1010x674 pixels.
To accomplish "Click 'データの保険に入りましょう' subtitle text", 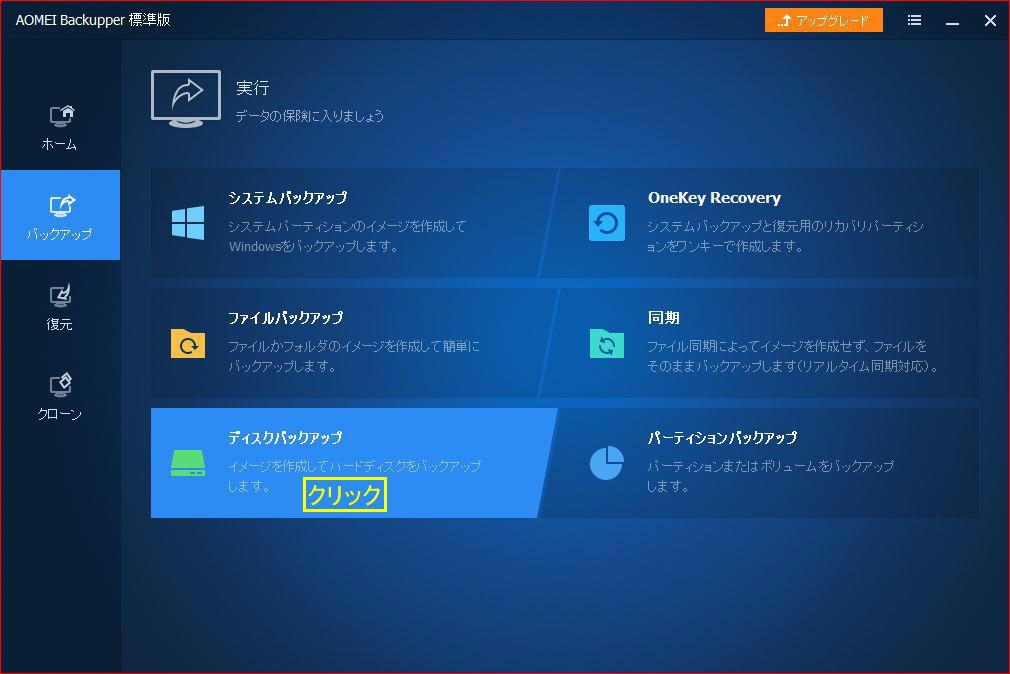I will tap(310, 116).
